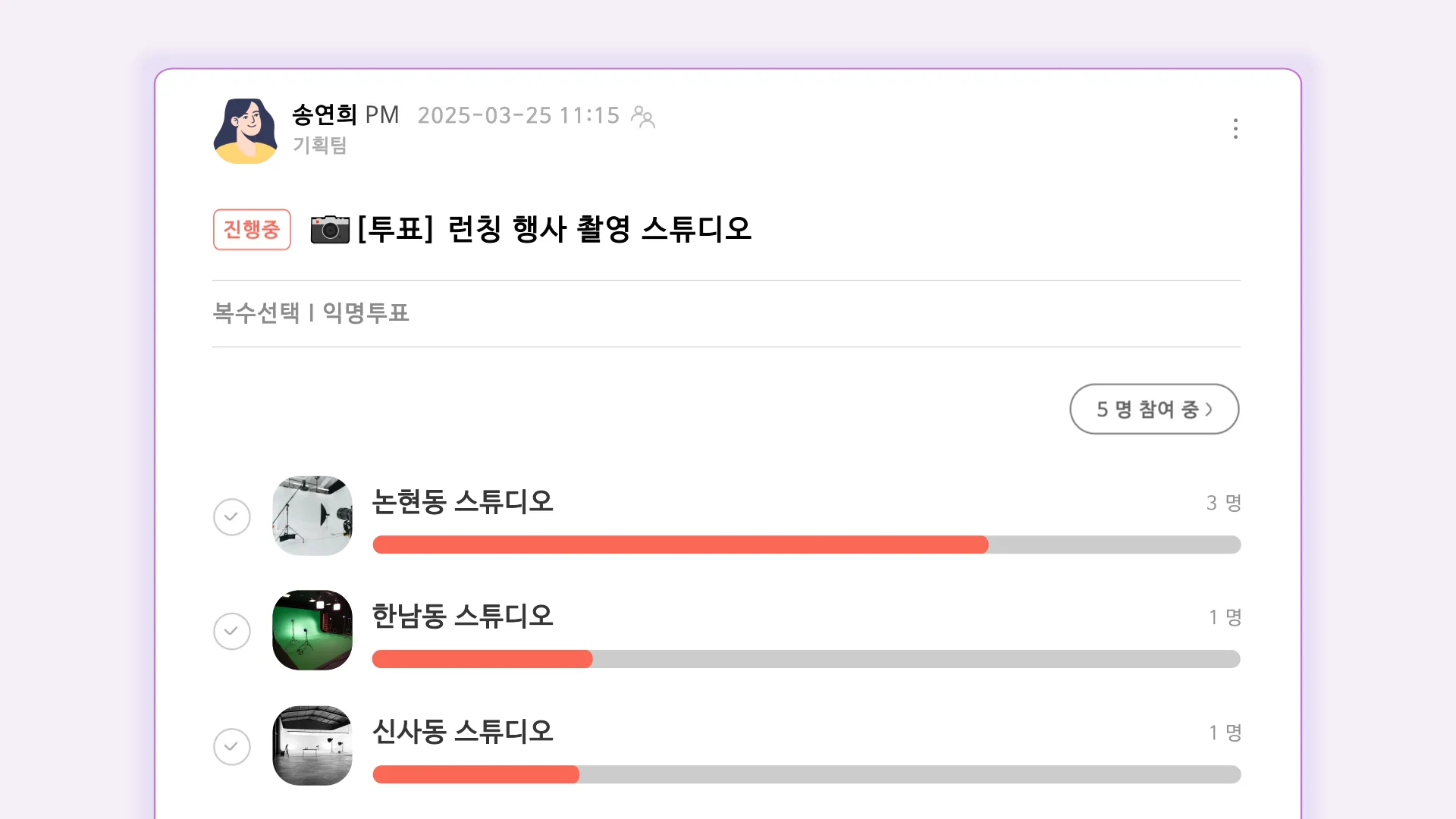Tick the 신사동 스튜디오 vote checkbox
Screen dimensions: 1456x819
232,746
